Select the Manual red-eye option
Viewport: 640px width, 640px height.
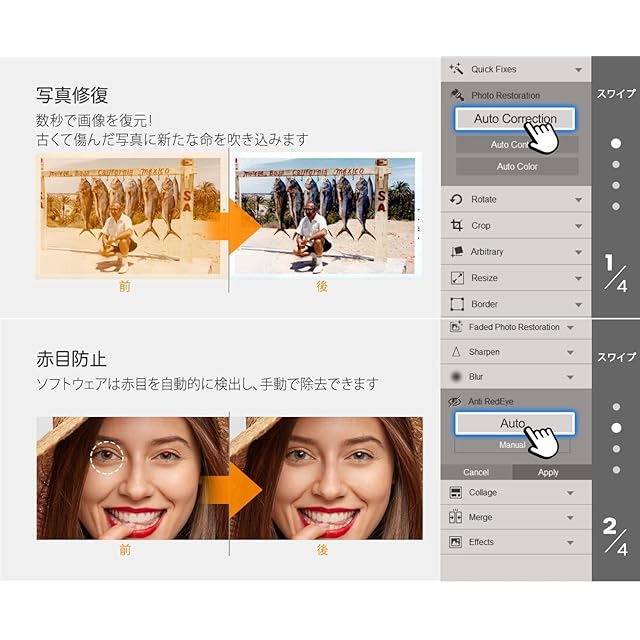512,446
